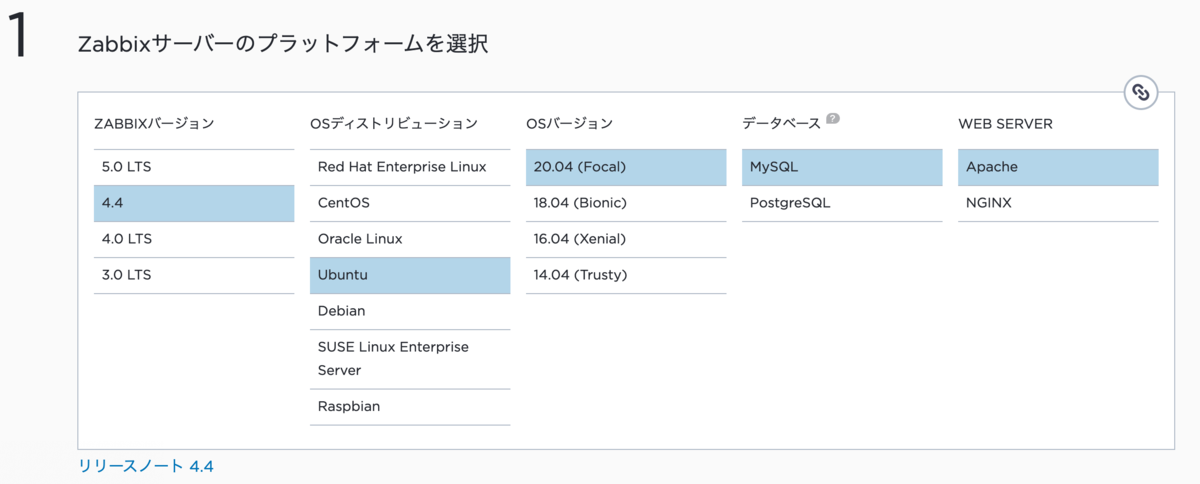1200x484 pixels.
Task: Choose Zabbix version 3.0 LTS
Action: (x=194, y=275)
